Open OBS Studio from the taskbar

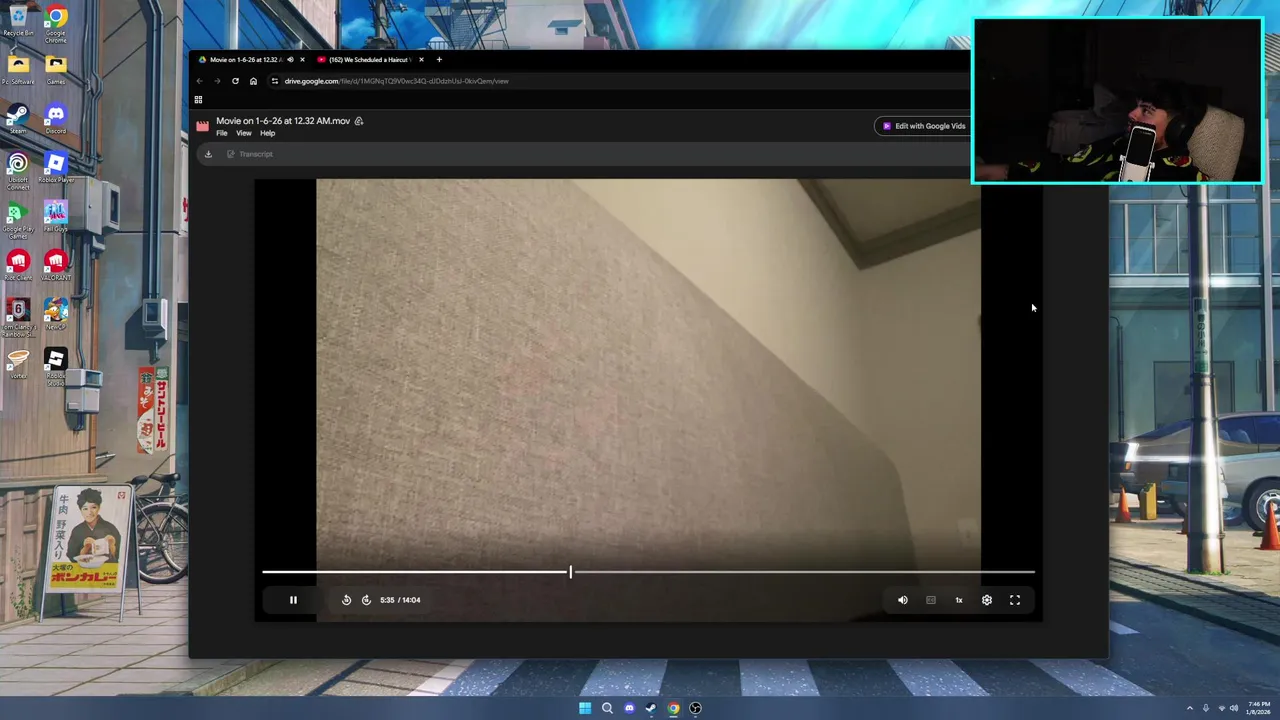pos(695,708)
